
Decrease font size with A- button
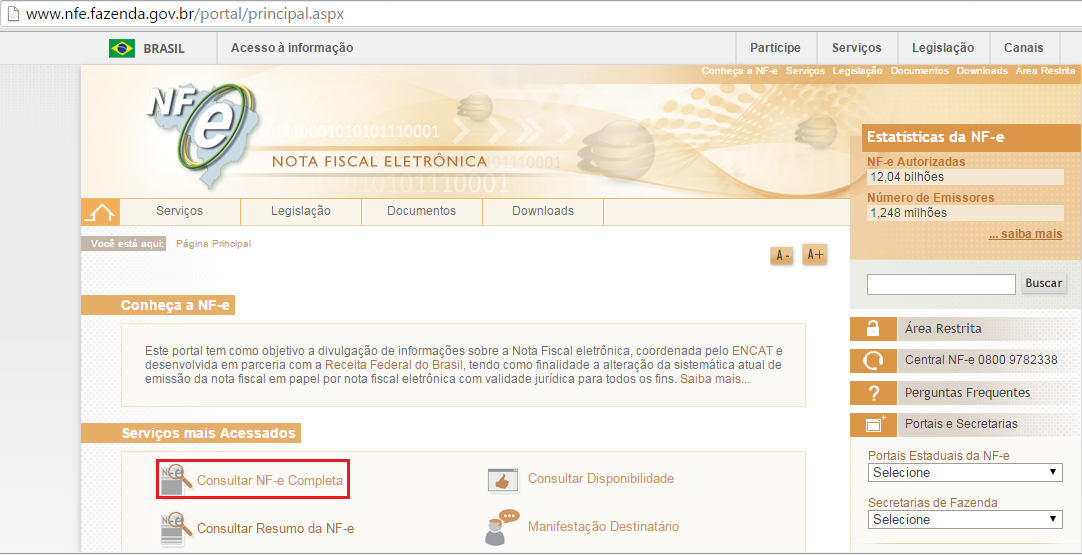(x=782, y=255)
